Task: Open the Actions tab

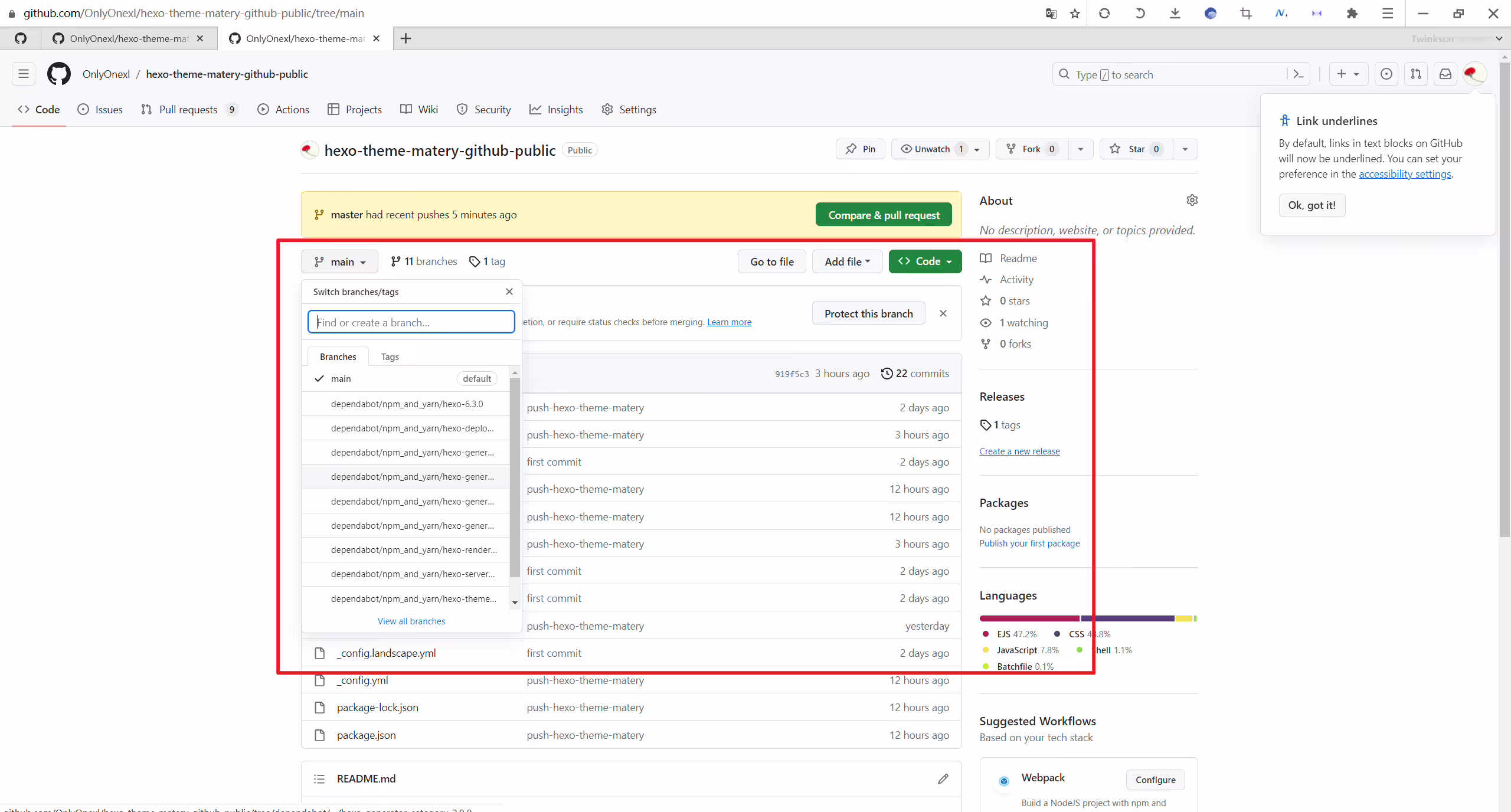Action: [283, 109]
